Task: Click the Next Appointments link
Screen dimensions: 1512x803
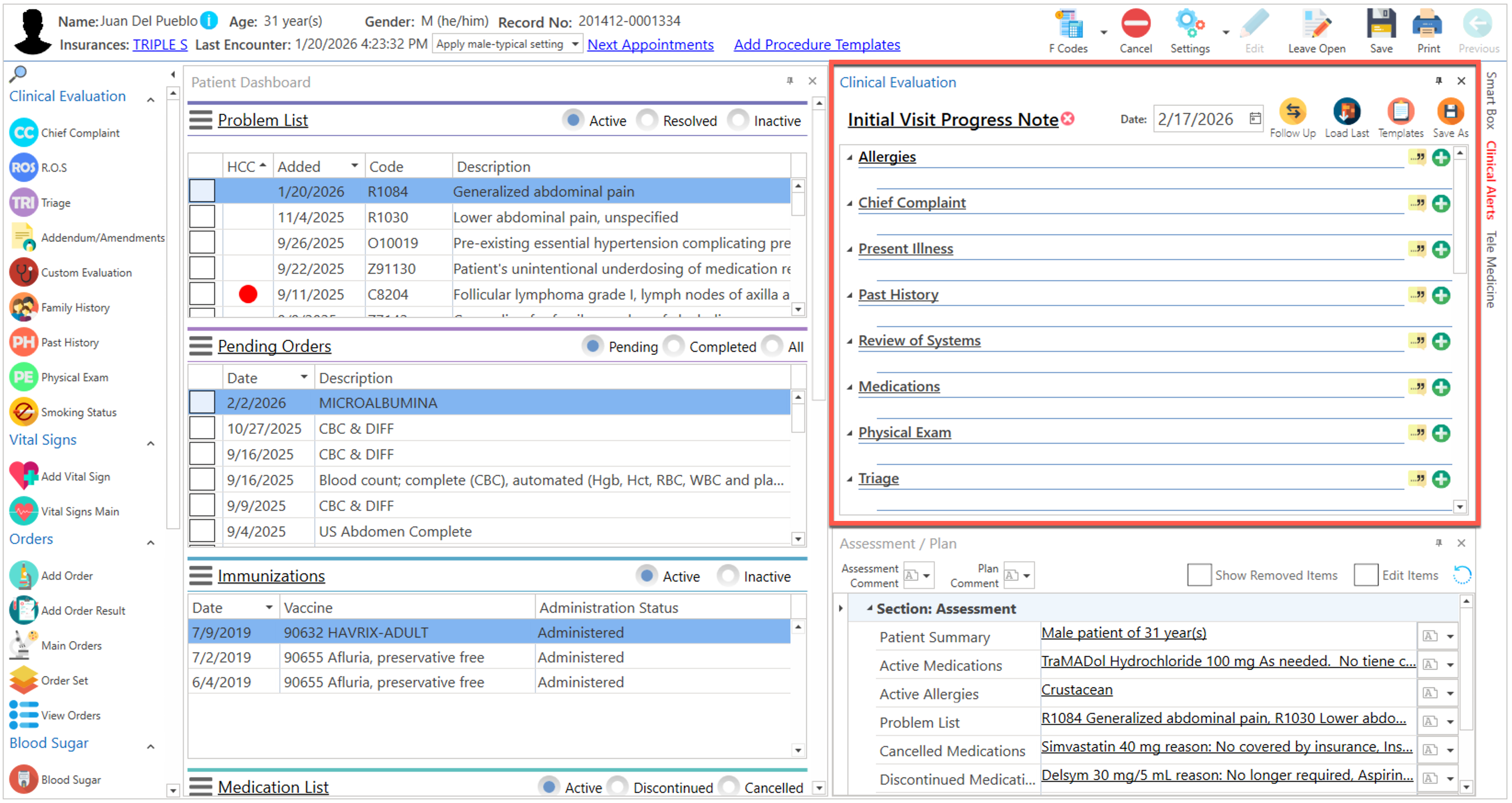Action: pyautogui.click(x=650, y=45)
